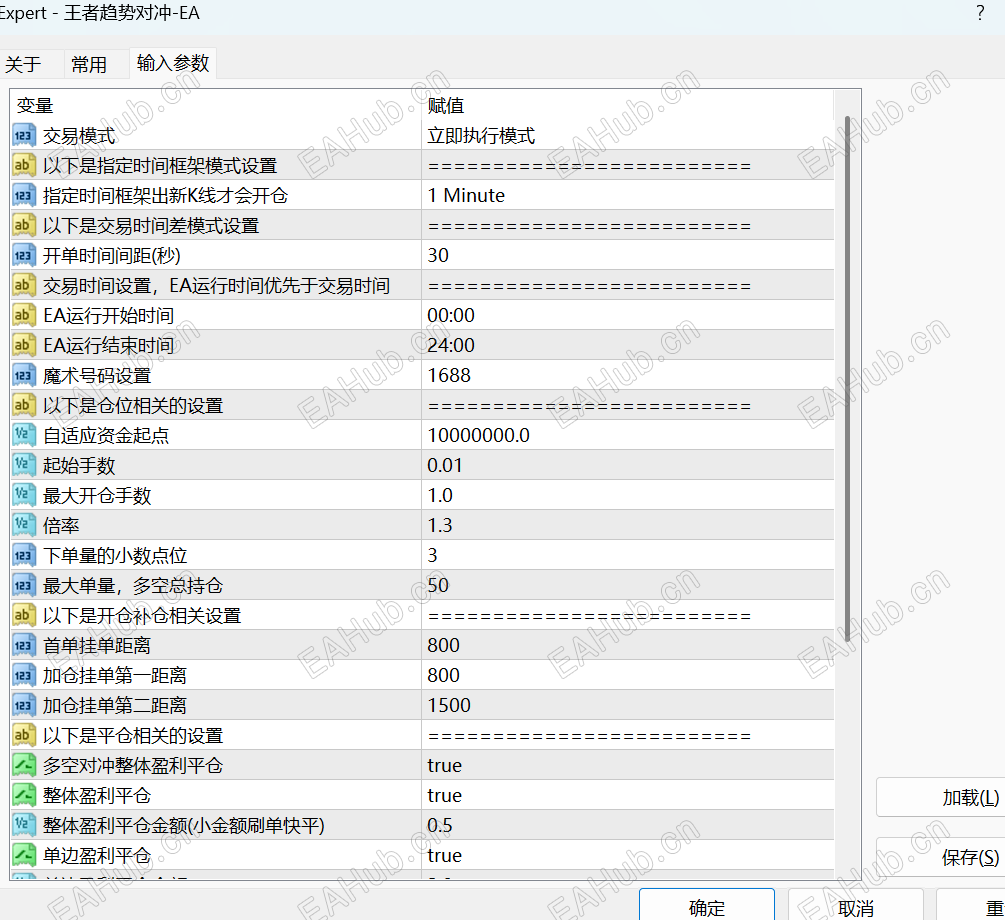Viewport: 1005px width, 920px height.
Task: Open the dialog help with the ? icon
Action: 977,13
